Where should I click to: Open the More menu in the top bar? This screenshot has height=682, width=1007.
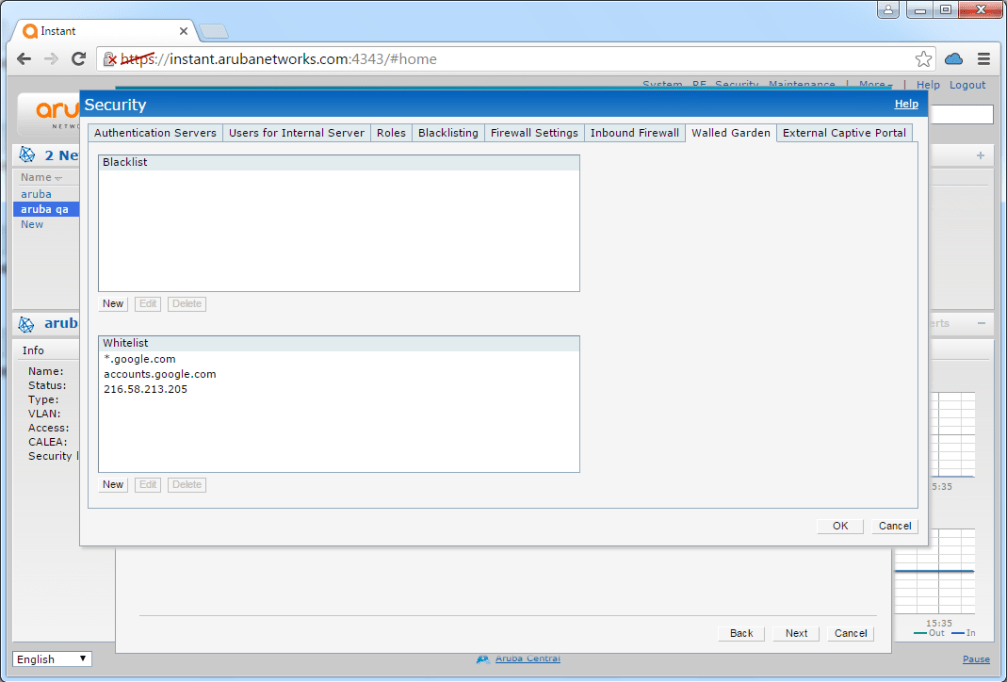[873, 84]
